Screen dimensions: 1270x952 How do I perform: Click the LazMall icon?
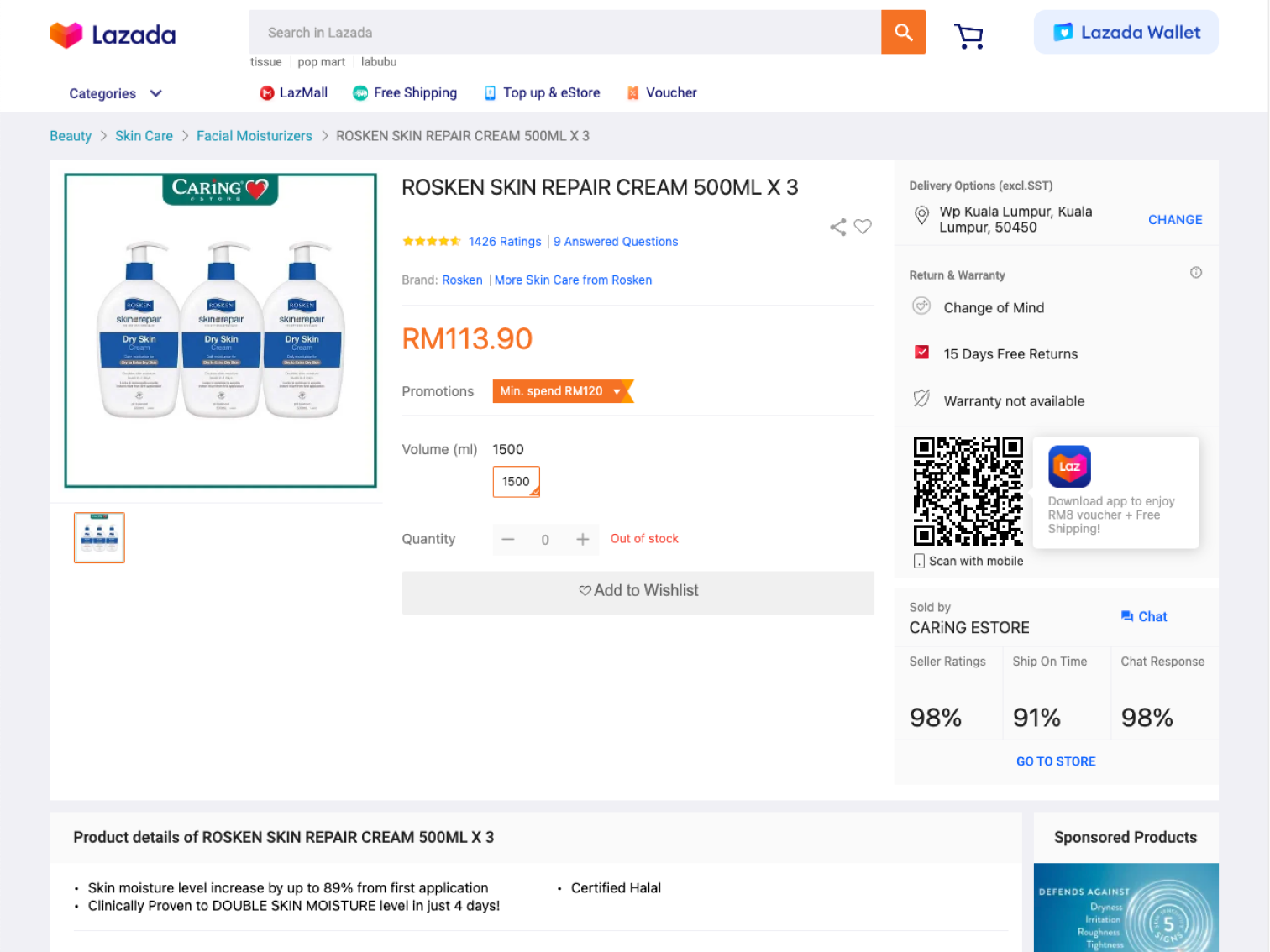point(267,92)
